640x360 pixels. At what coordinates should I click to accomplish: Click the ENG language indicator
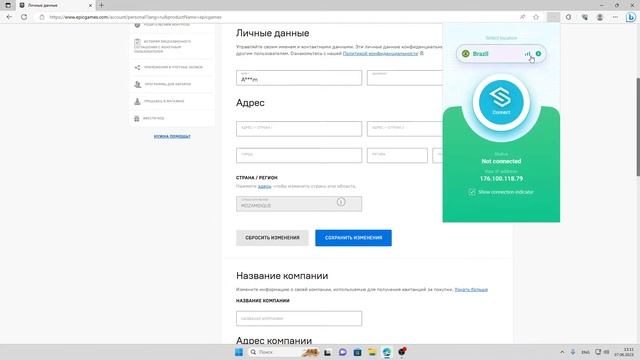pos(585,352)
